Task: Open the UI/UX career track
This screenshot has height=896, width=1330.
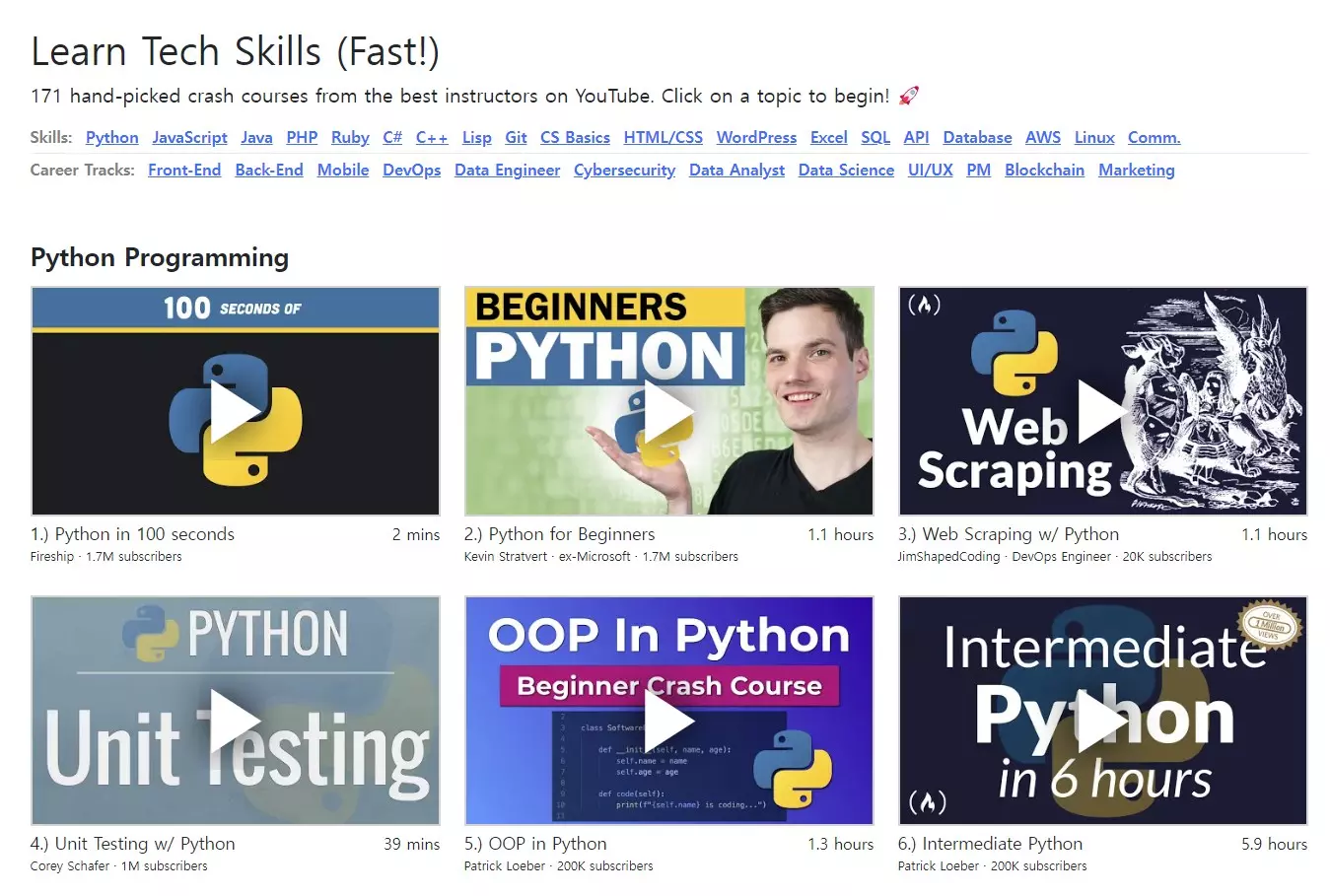Action: [x=931, y=170]
